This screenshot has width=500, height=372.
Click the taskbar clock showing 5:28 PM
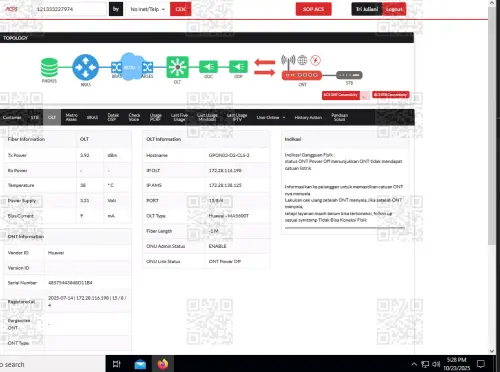pyautogui.click(x=456, y=364)
